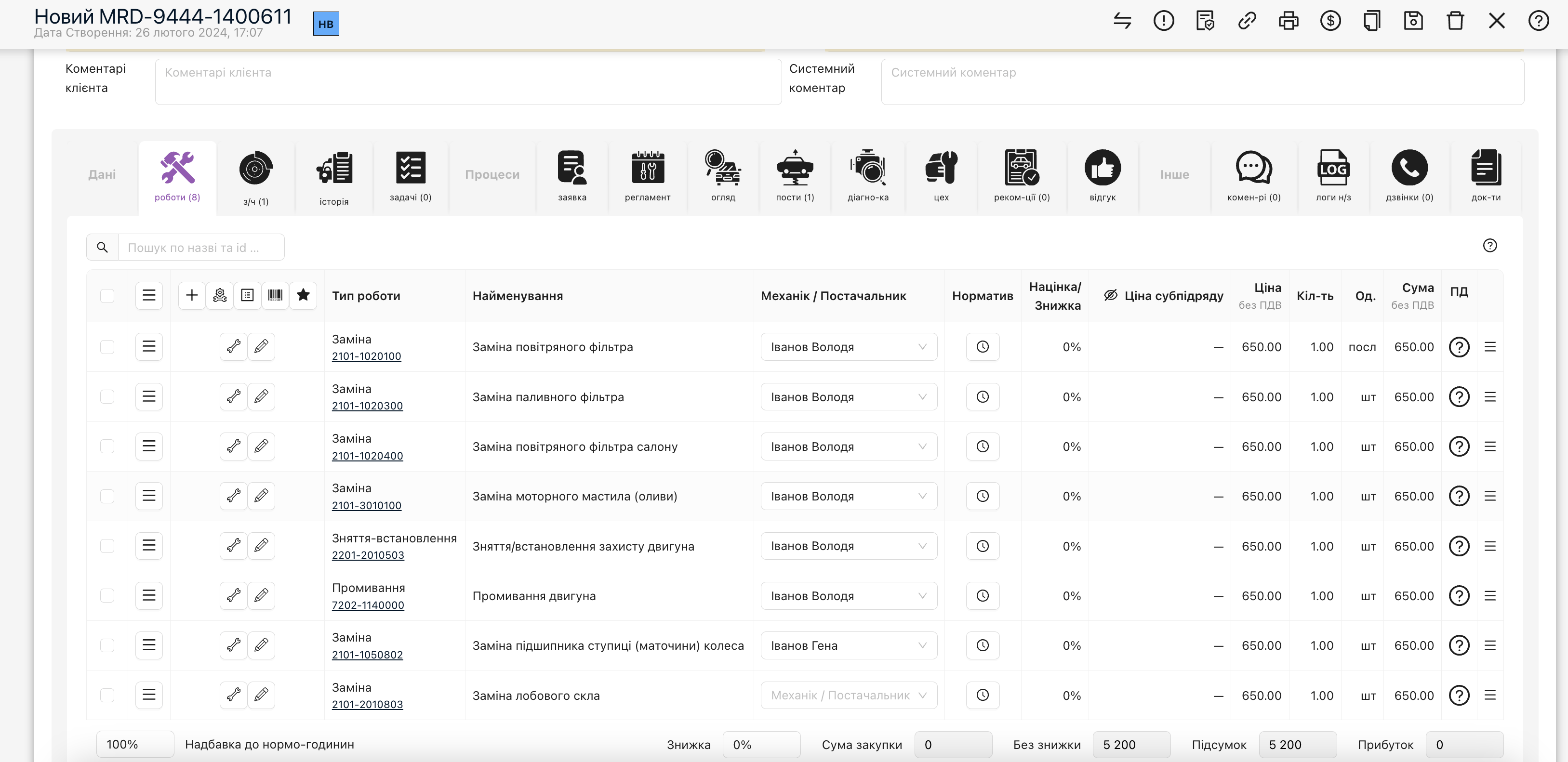1568x762 pixels.
Task: Click the star favorites icon in table header
Action: (x=303, y=295)
